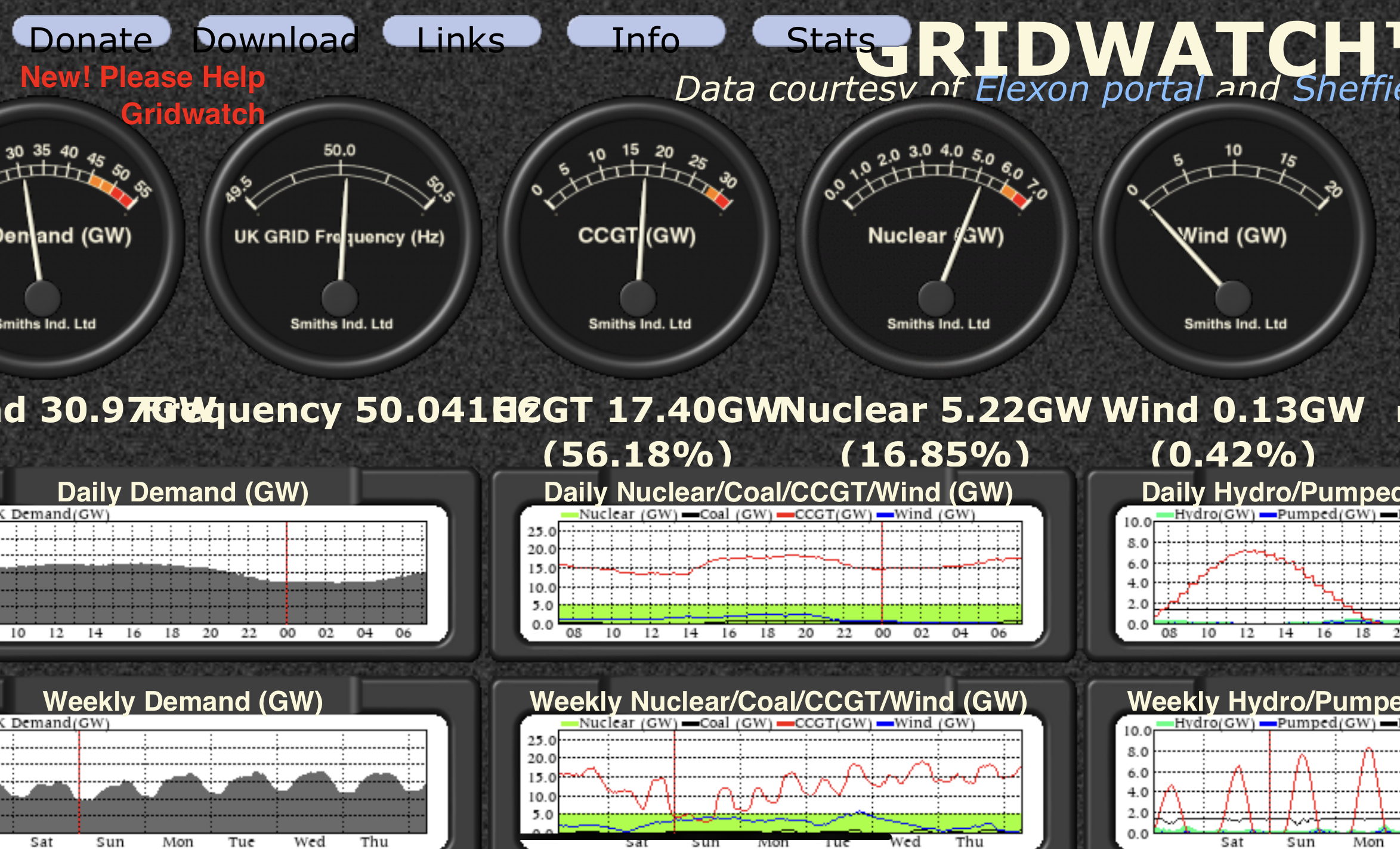Image resolution: width=1400 pixels, height=849 pixels.
Task: Click the UK GRID Frequency gauge
Action: (340, 238)
